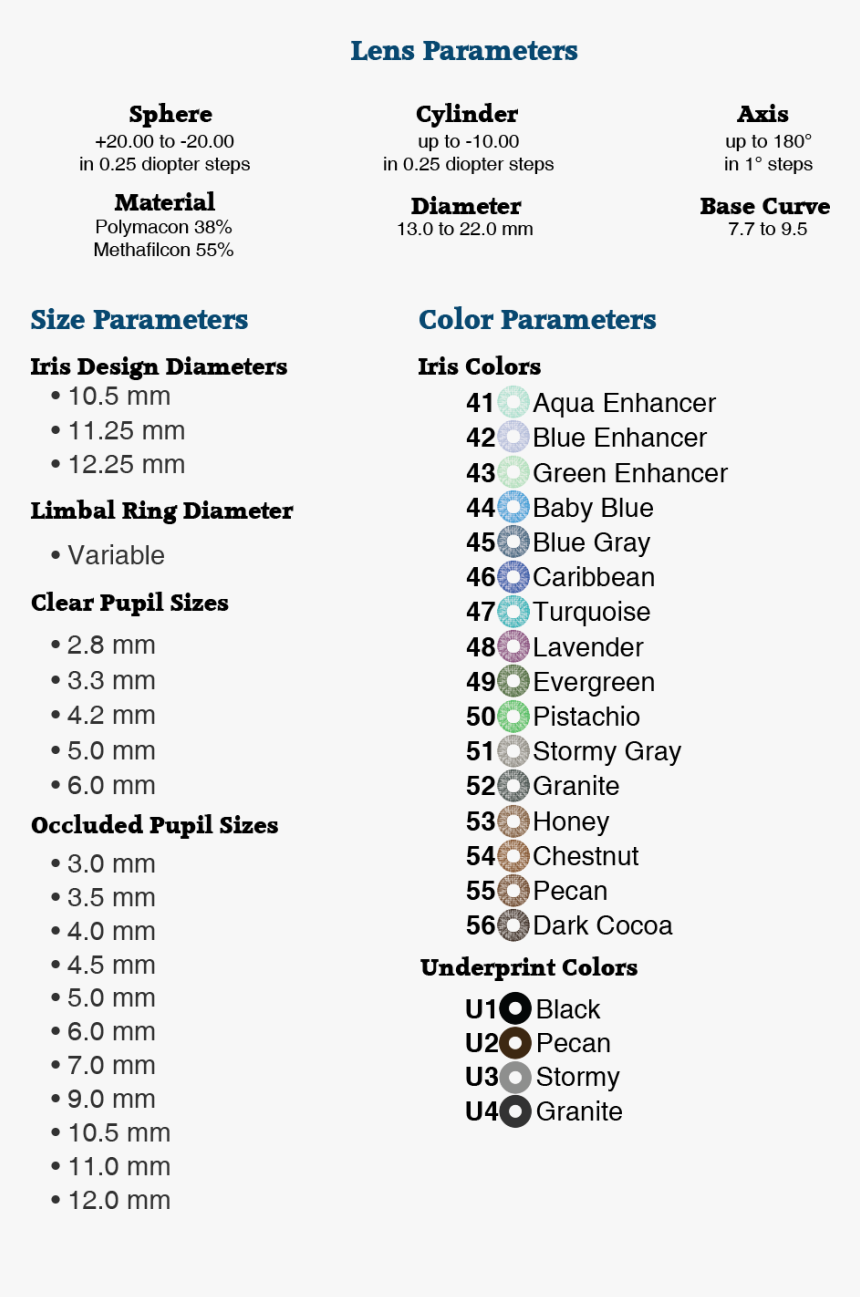Pick the Pistachio iris icon

pyautogui.click(x=513, y=716)
